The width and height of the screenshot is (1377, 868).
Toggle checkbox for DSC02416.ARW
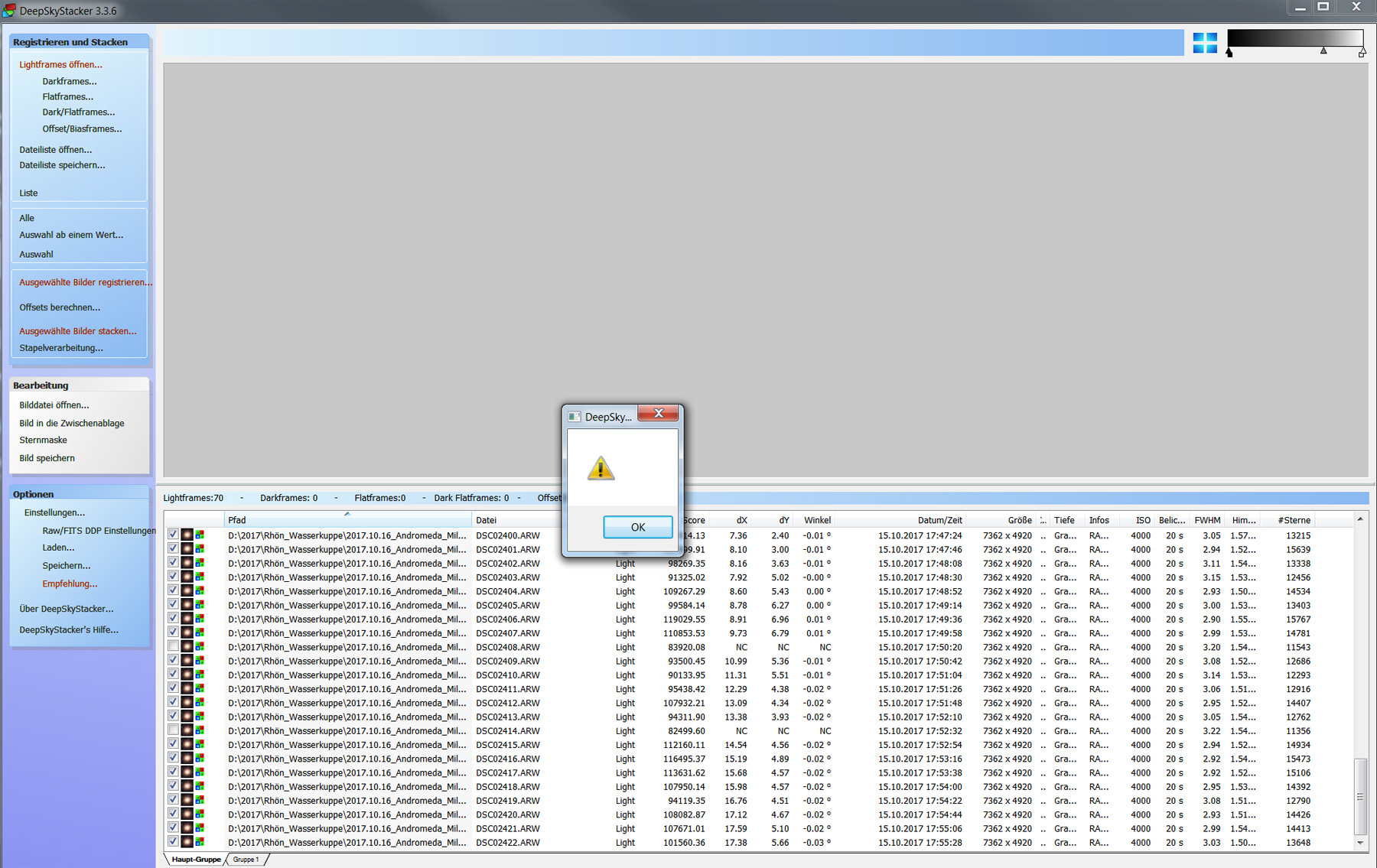point(173,758)
